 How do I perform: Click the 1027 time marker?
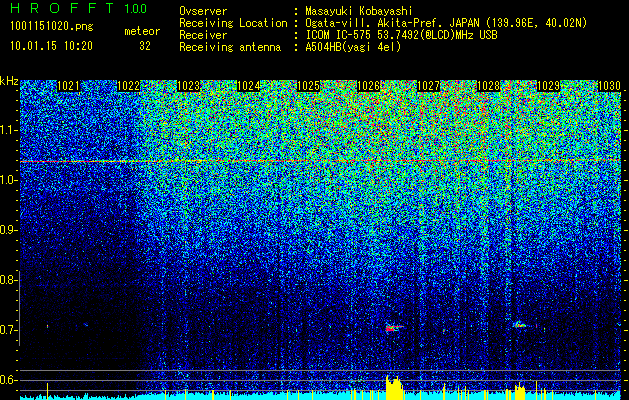[428, 86]
